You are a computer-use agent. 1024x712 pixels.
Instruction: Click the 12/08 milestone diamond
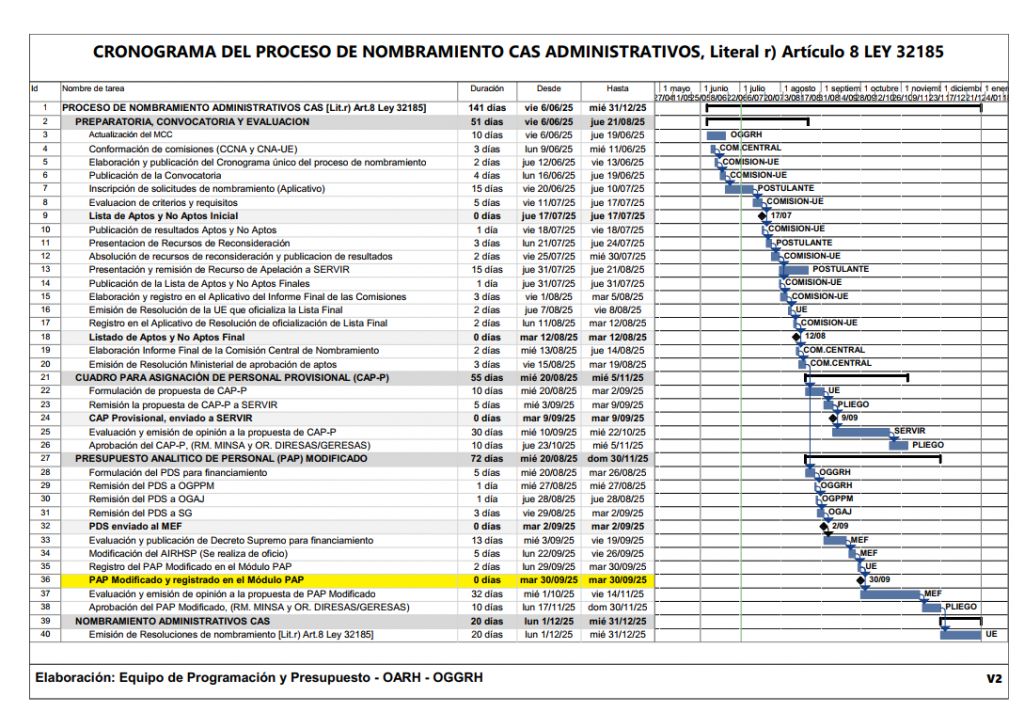[796, 337]
